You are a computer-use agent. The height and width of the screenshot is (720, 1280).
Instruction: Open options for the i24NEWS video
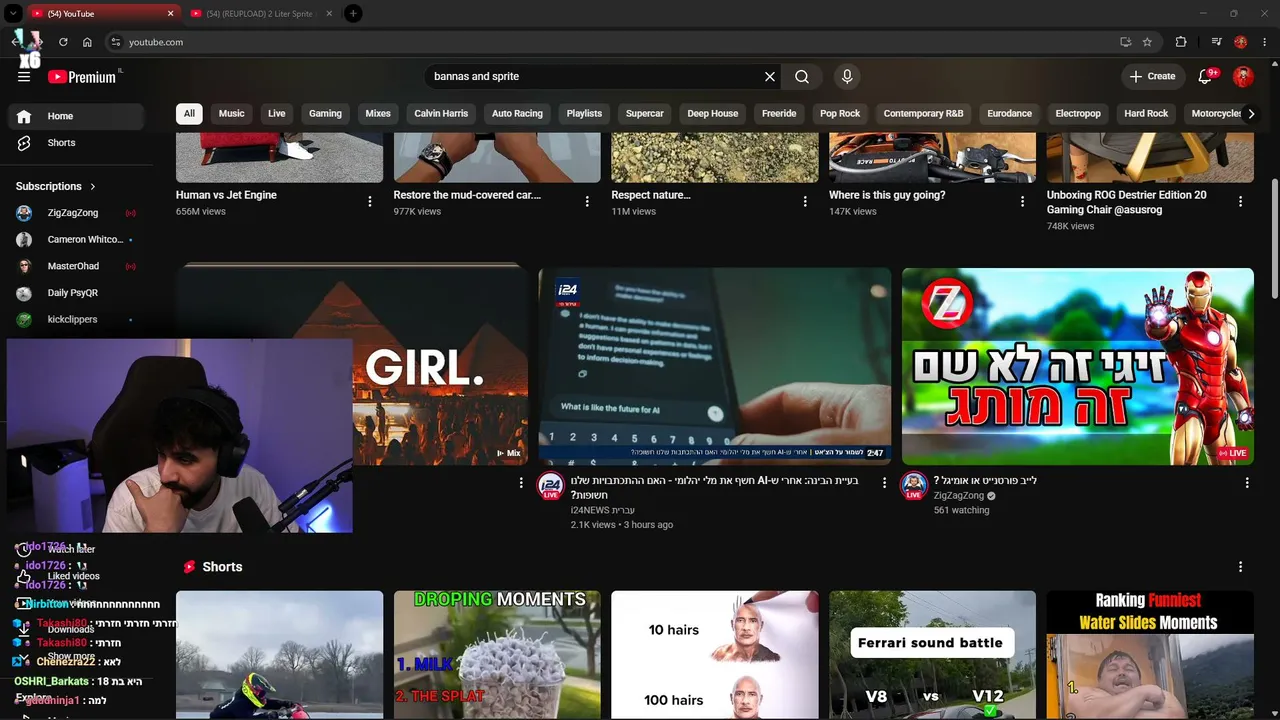point(884,483)
